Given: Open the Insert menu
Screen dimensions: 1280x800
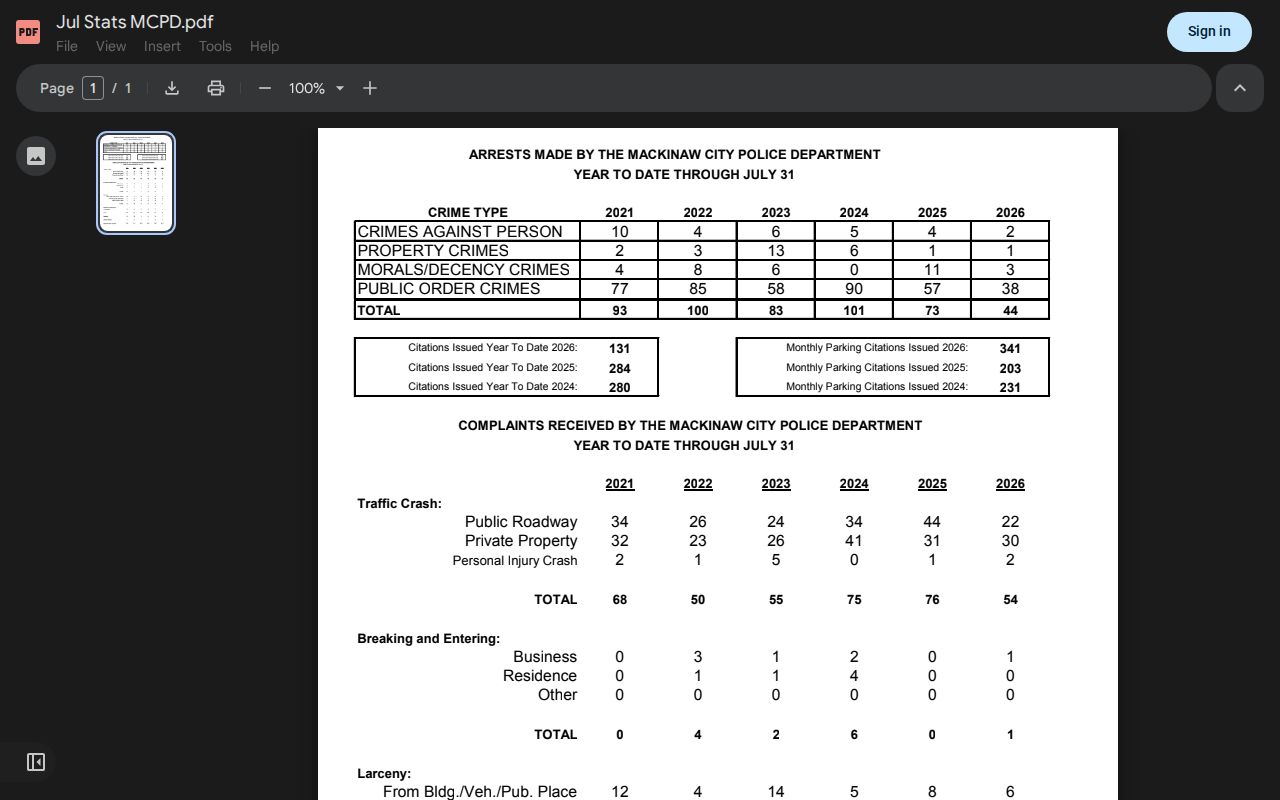Looking at the screenshot, I should tap(162, 46).
